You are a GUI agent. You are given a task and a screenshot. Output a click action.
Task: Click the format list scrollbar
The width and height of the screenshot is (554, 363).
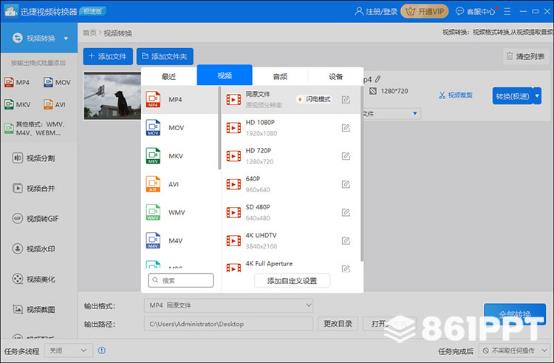[x=219, y=128]
